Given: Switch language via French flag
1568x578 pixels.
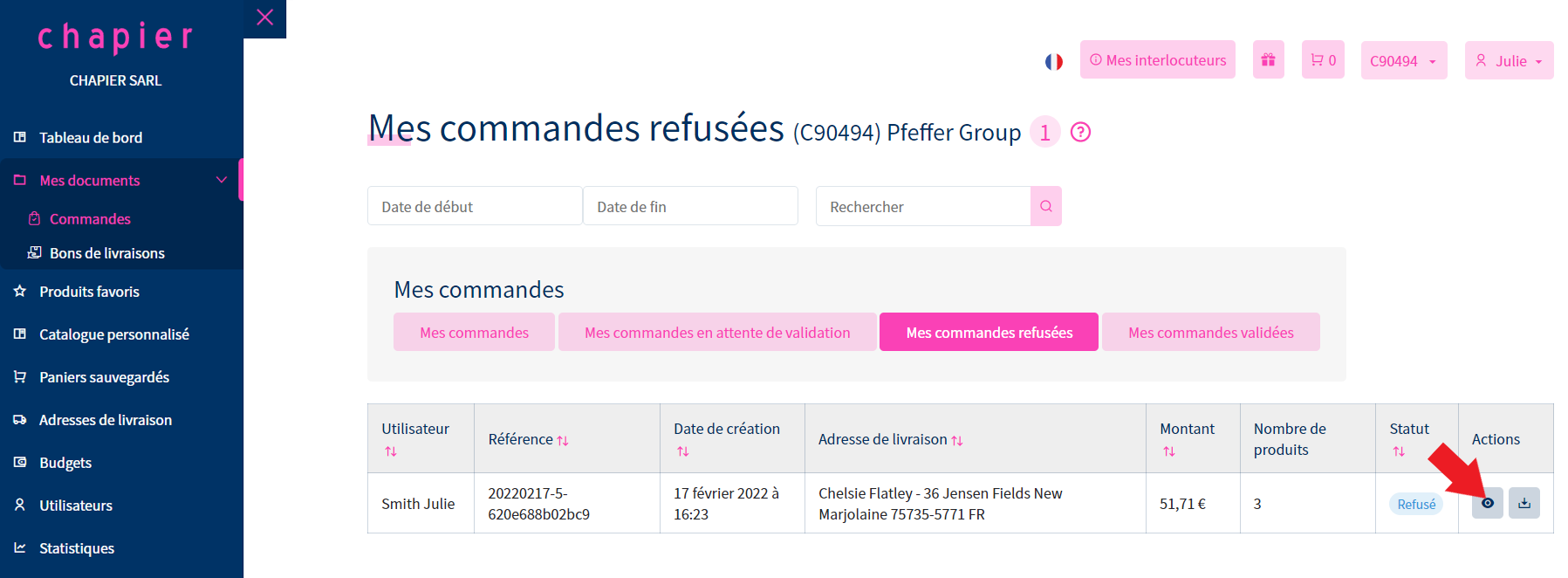Looking at the screenshot, I should point(1054,61).
